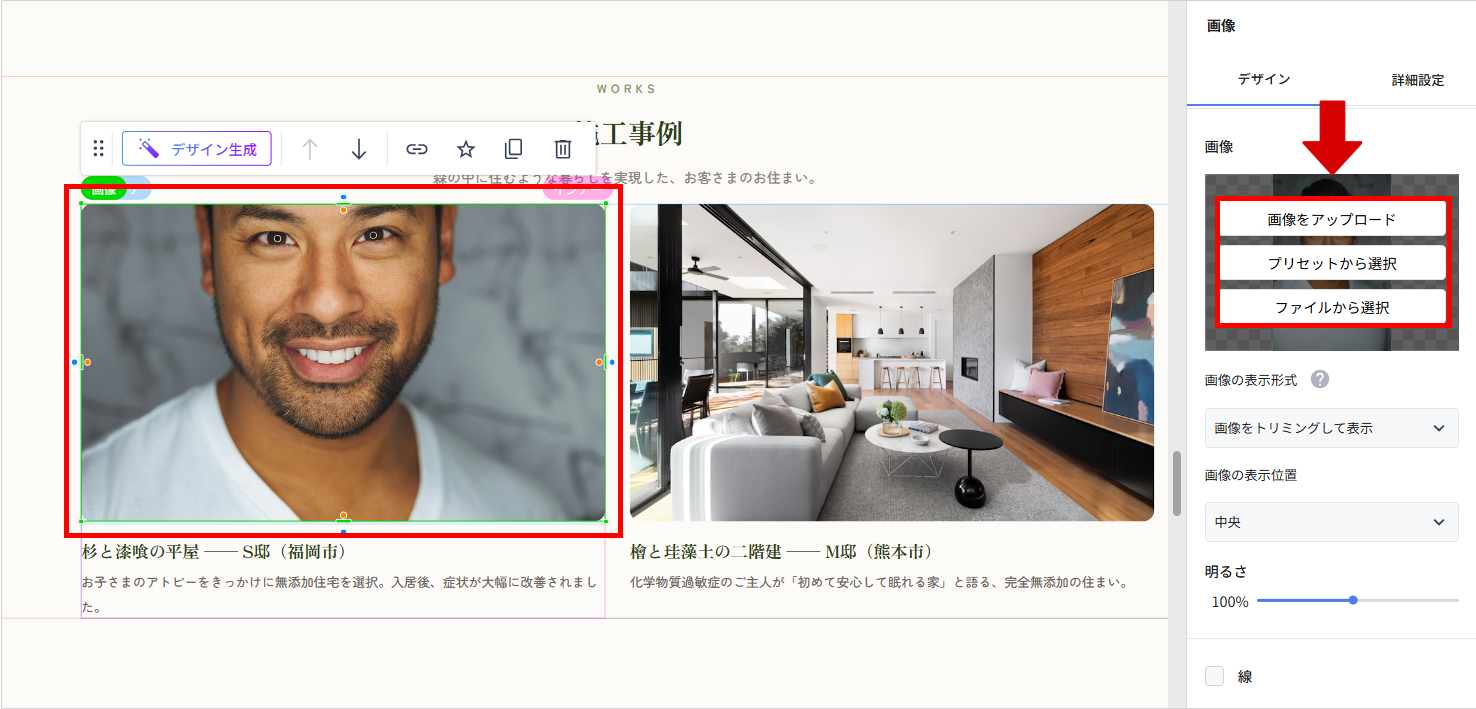Click the link chain icon in toolbar
This screenshot has height=709, width=1476.
(x=416, y=149)
